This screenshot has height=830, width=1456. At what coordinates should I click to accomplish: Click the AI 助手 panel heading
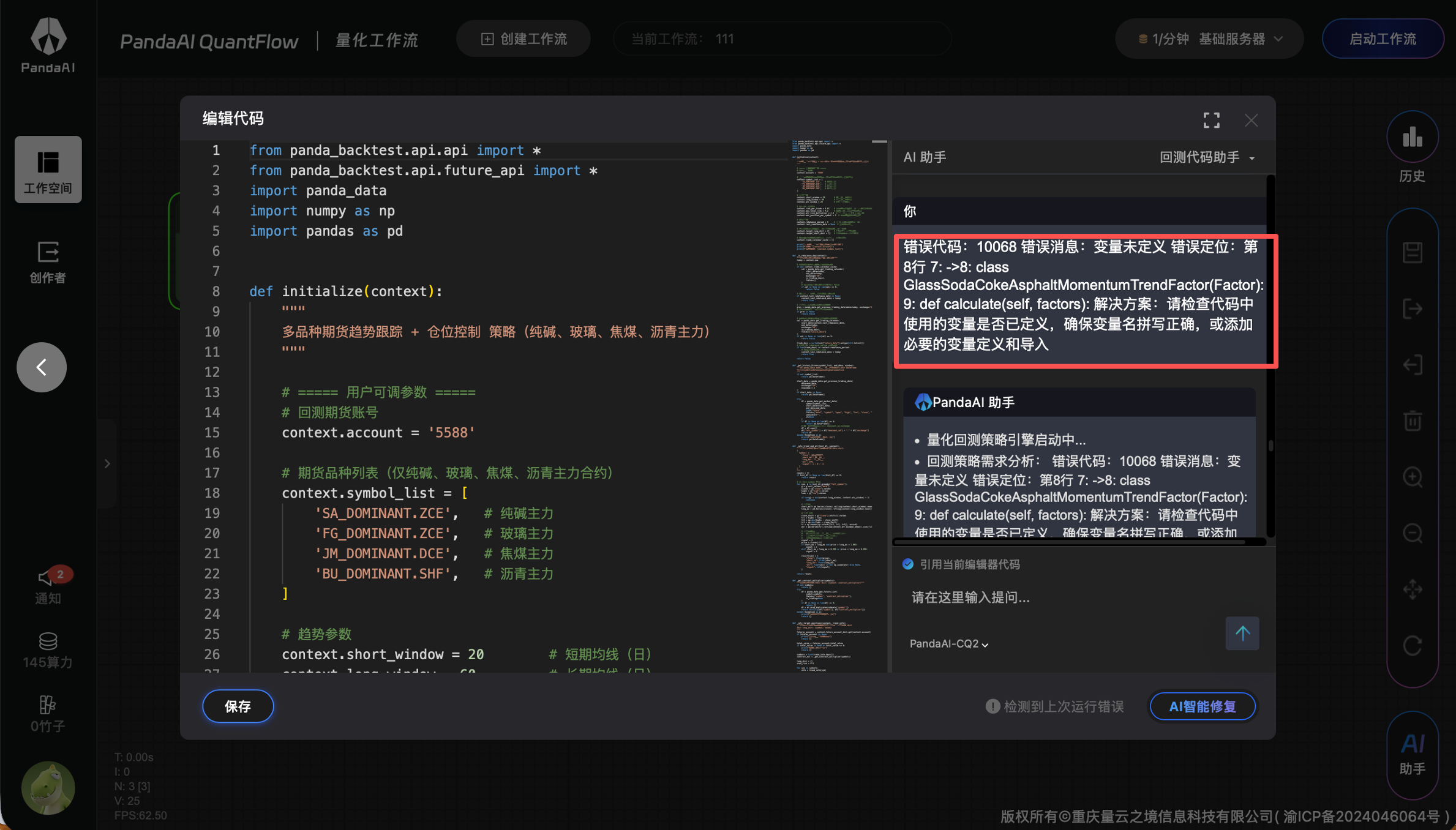click(x=925, y=157)
